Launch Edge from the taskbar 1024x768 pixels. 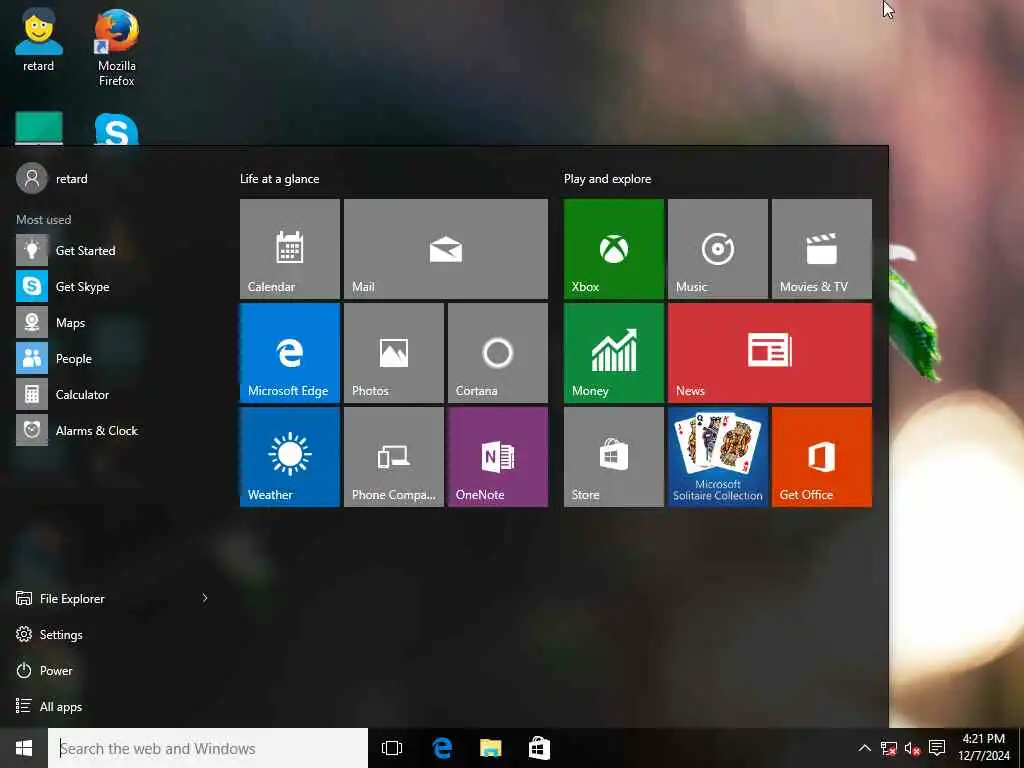[x=442, y=748]
